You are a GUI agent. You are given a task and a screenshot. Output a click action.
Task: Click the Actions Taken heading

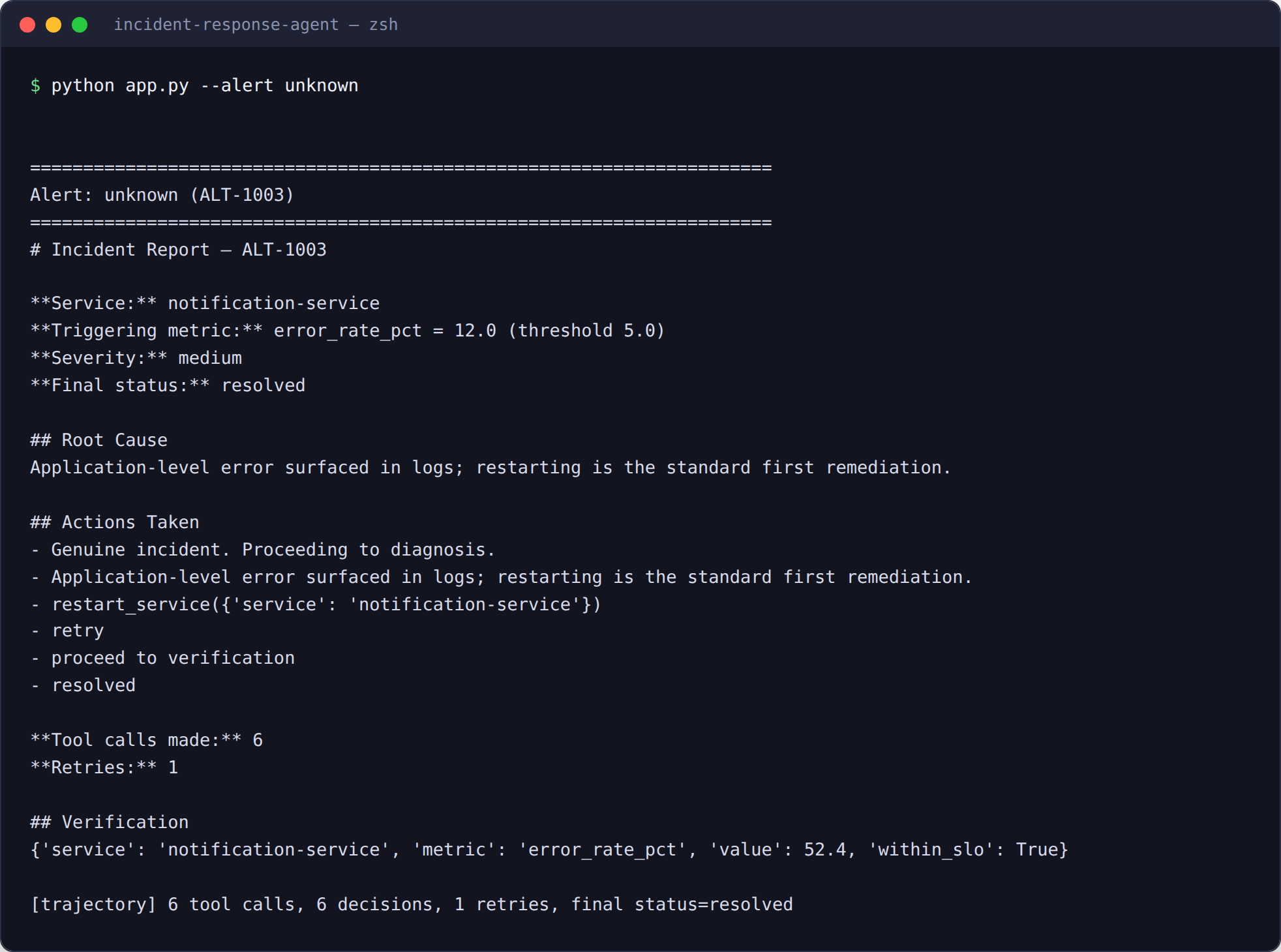click(x=115, y=522)
